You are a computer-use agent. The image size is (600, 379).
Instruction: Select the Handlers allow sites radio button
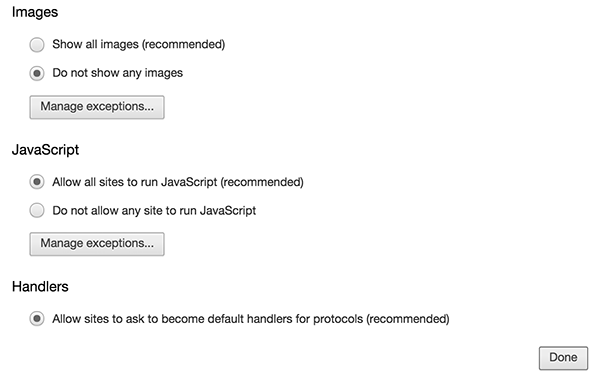37,319
